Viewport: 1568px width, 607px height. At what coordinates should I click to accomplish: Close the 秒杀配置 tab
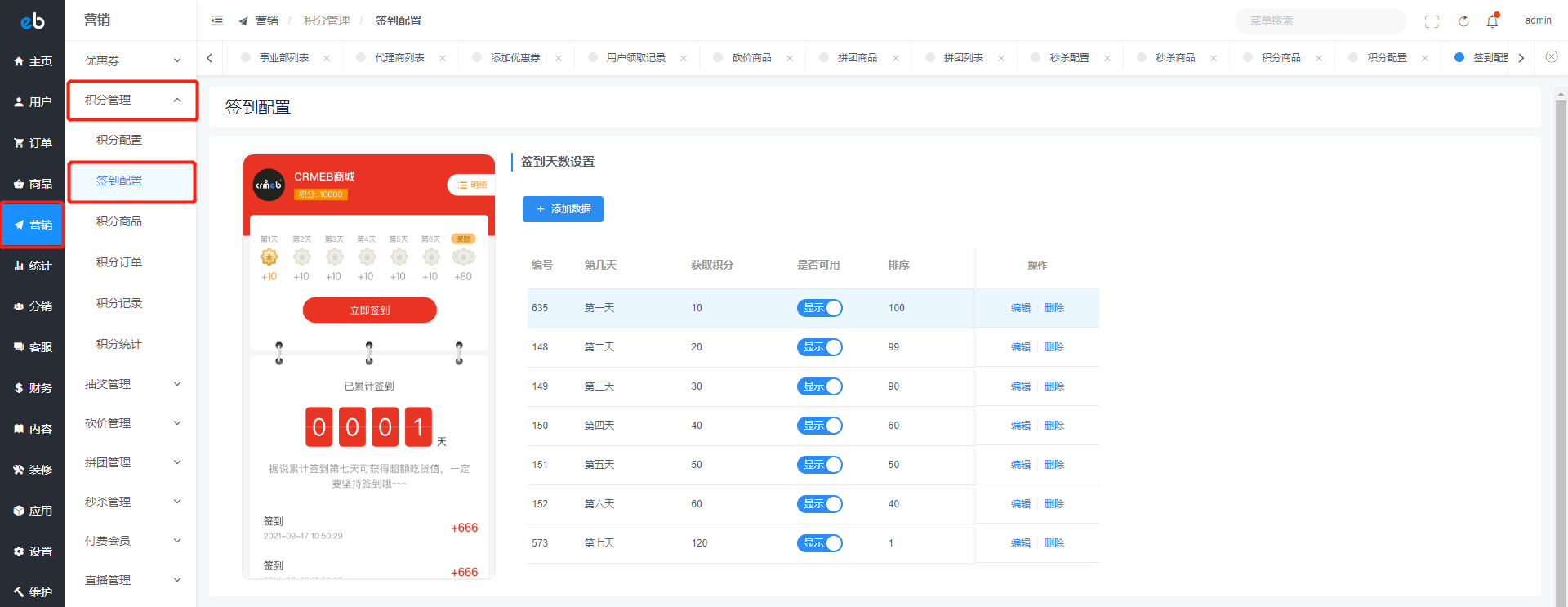[1107, 58]
